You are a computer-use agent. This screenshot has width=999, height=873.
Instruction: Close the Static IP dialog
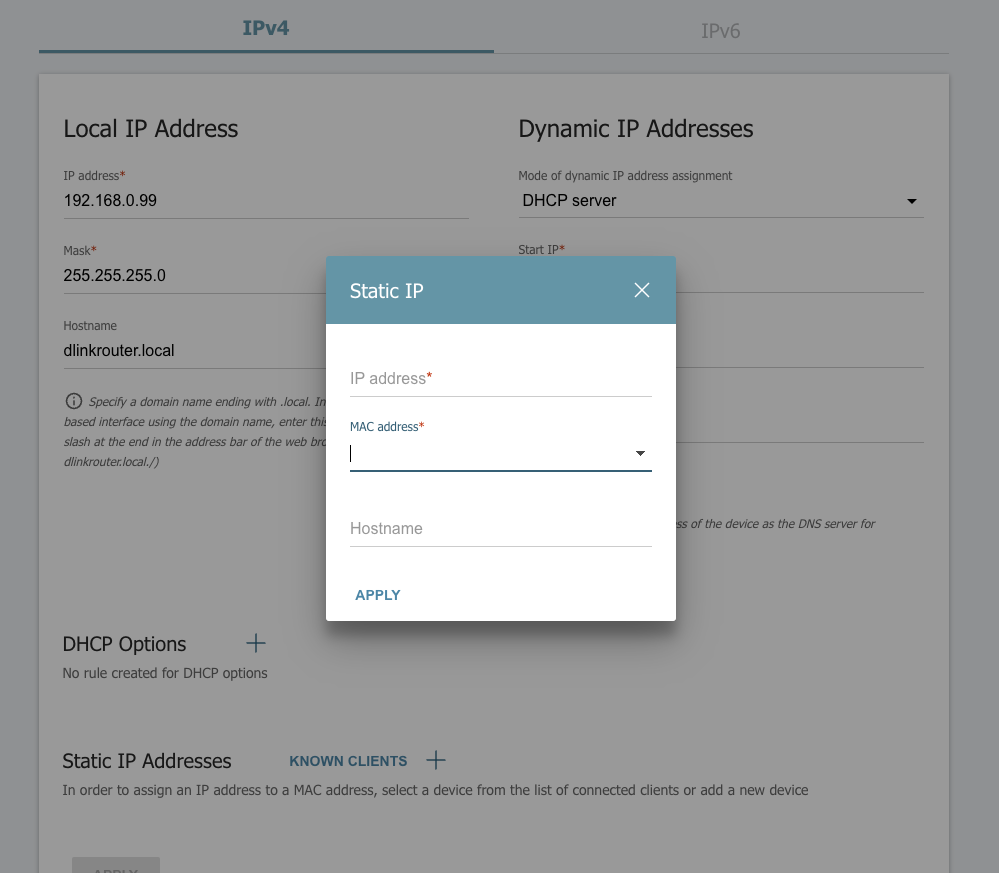point(642,290)
